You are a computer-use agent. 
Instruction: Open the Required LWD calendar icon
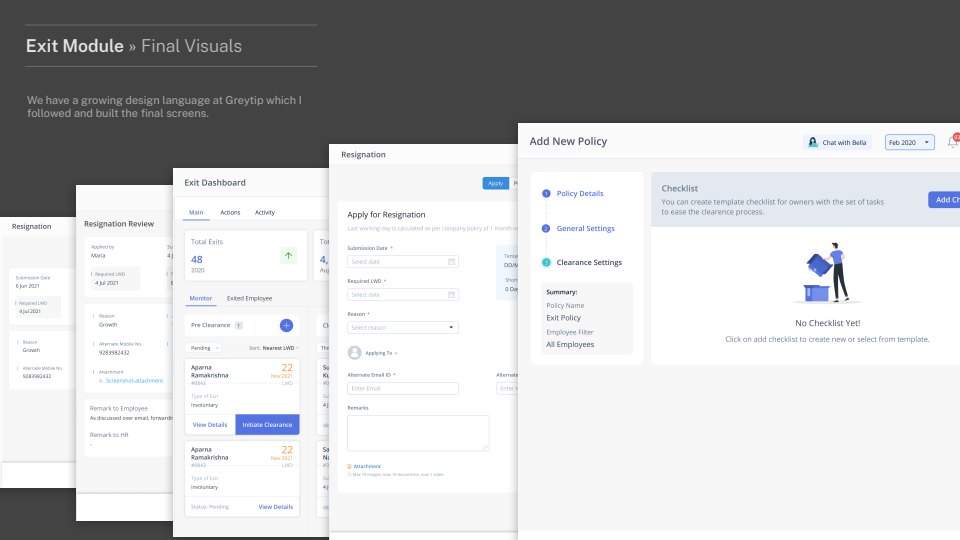452,295
